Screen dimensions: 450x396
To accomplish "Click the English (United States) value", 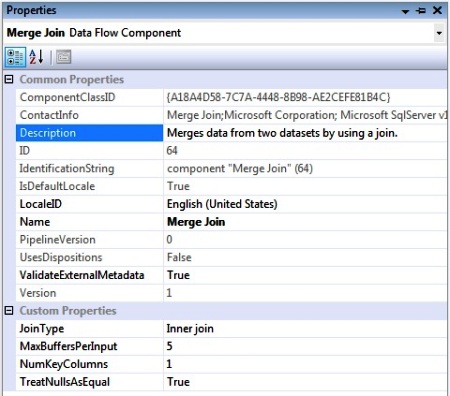I will tap(222, 204).
